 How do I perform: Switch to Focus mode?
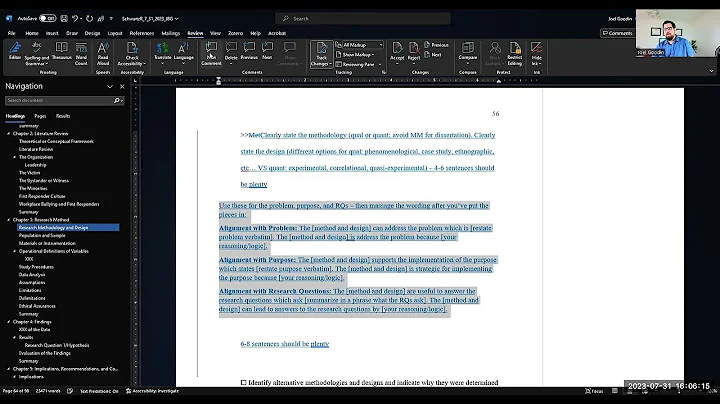tap(594, 391)
